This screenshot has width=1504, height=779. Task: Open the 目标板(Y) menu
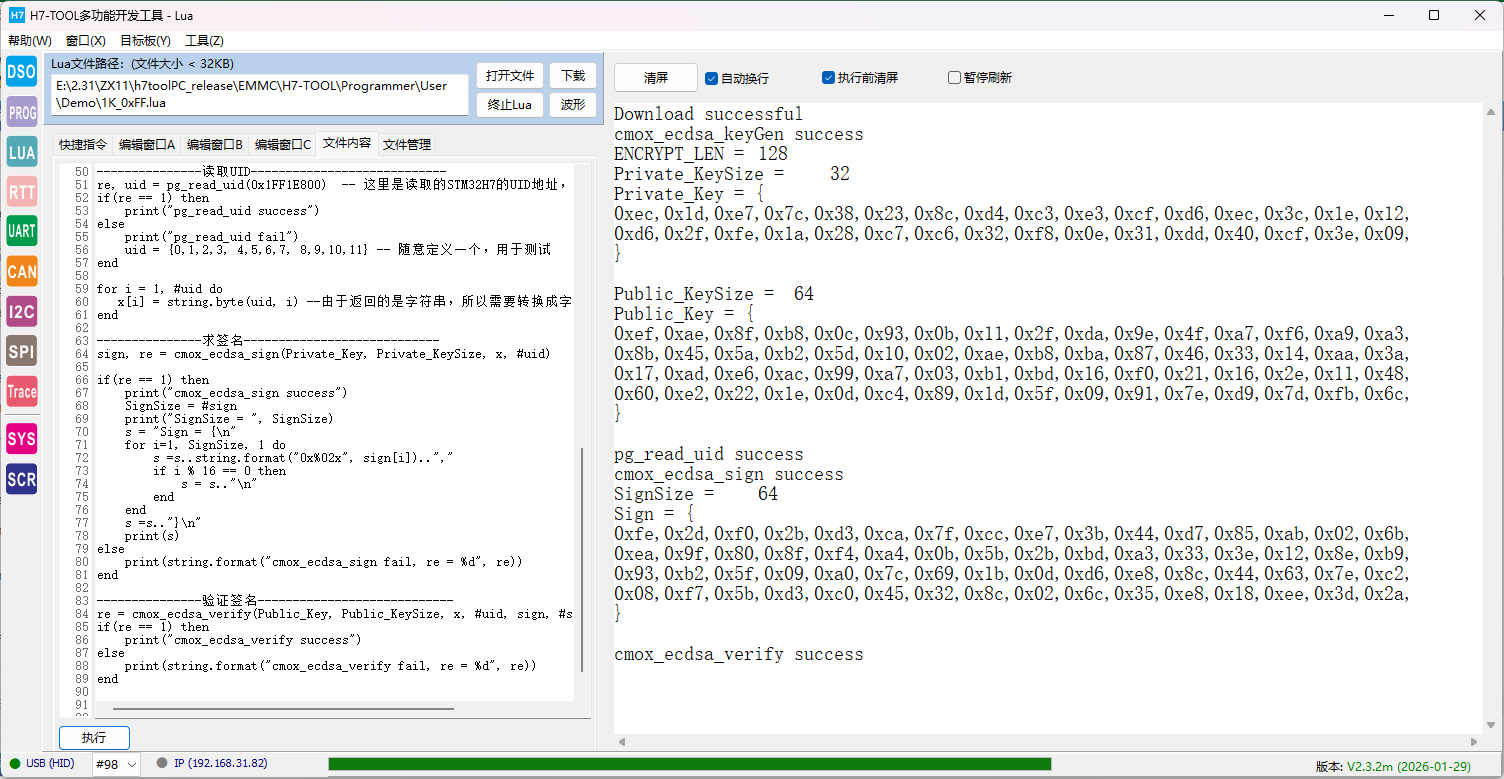145,41
